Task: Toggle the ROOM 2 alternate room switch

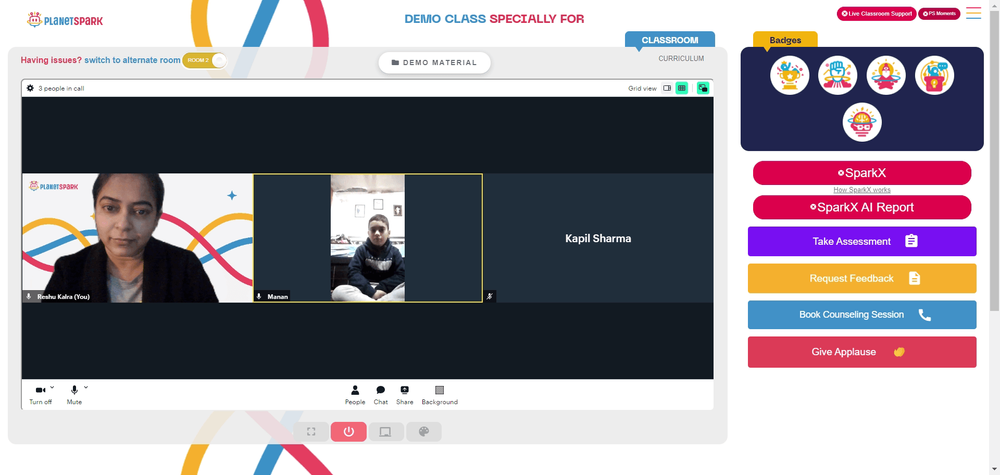Action: point(205,61)
